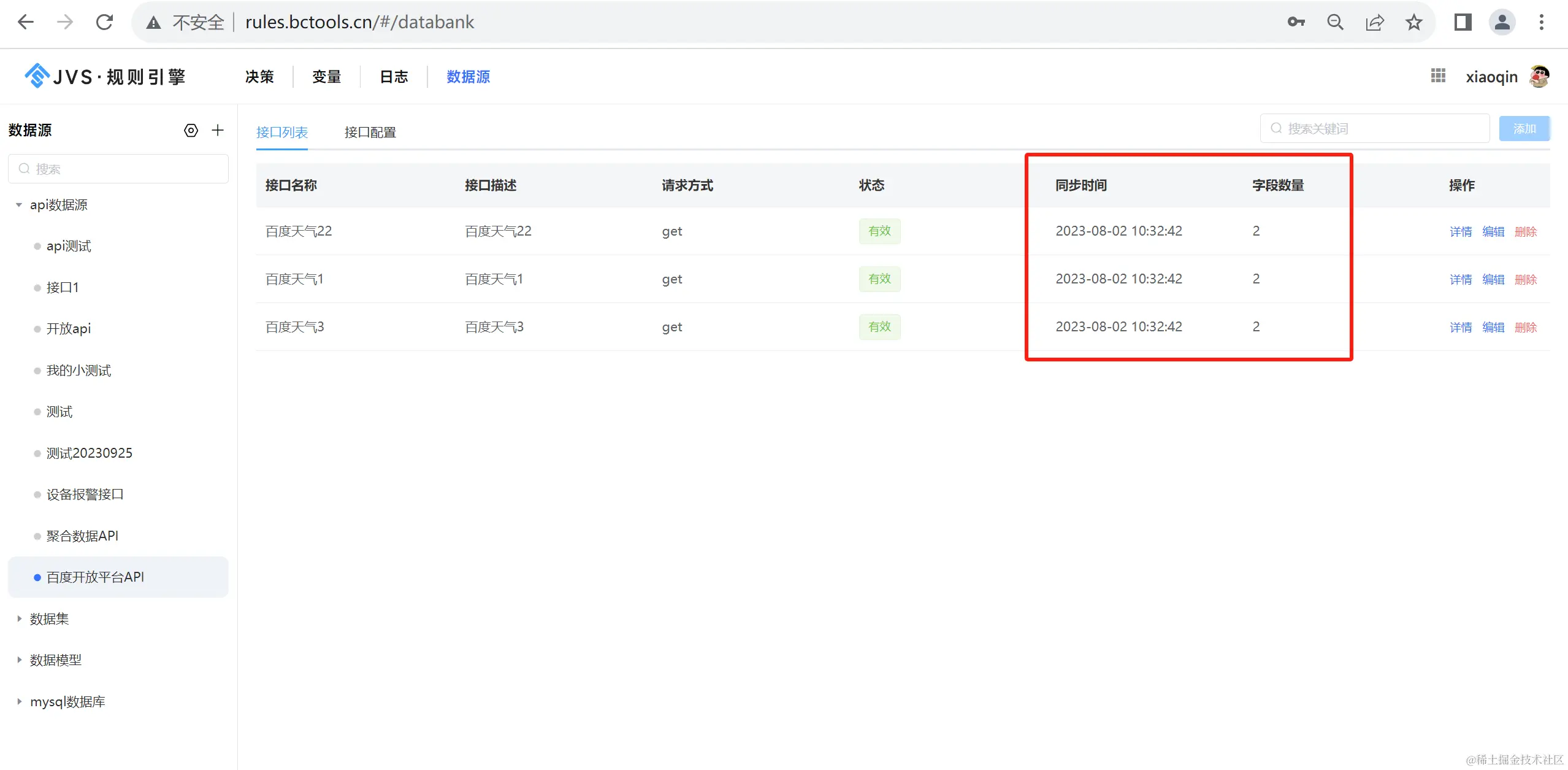Open the 日志 top menu
The image size is (1568, 770).
394,77
